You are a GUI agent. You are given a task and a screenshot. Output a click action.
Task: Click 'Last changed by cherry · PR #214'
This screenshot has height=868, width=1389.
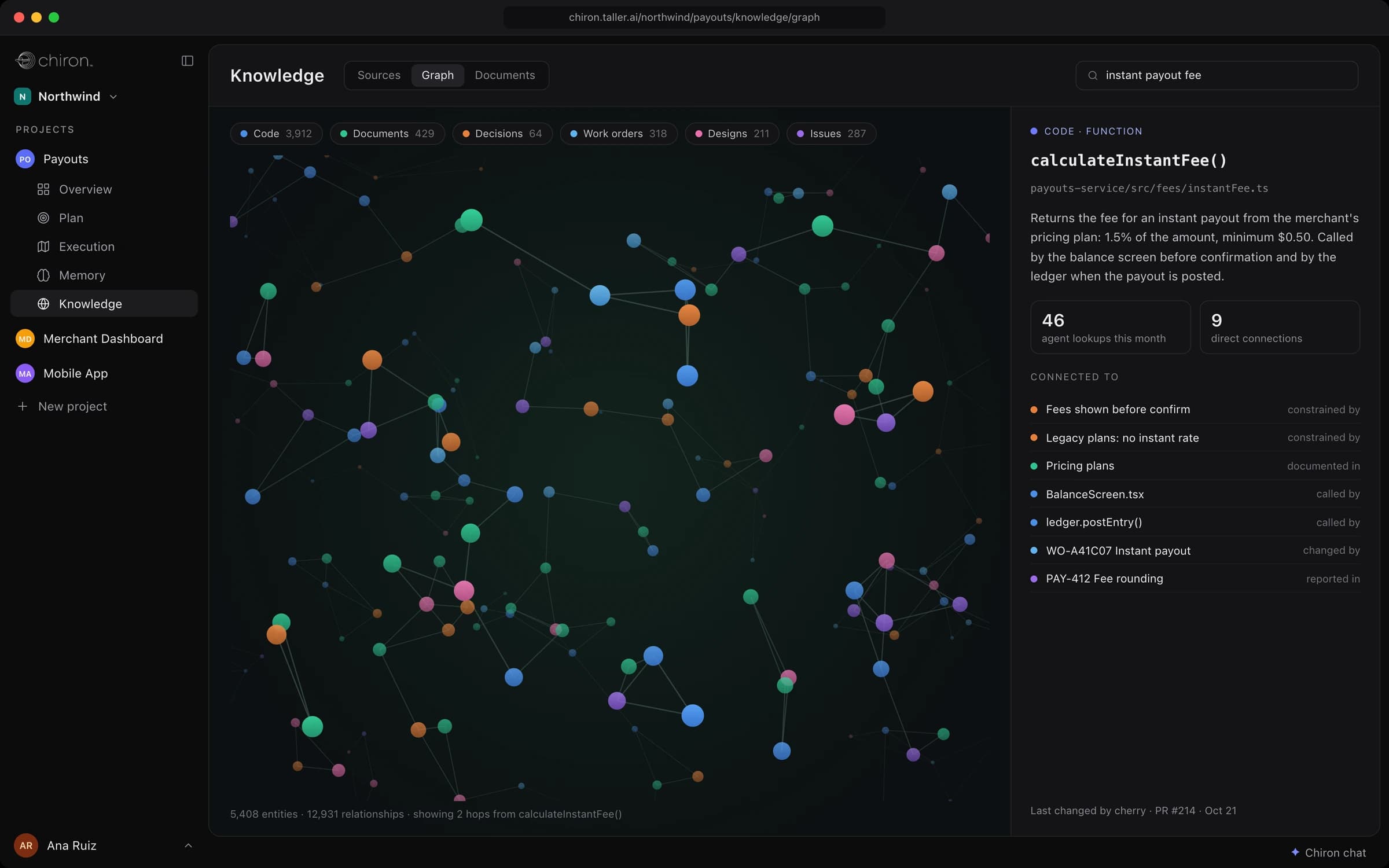tap(1112, 811)
